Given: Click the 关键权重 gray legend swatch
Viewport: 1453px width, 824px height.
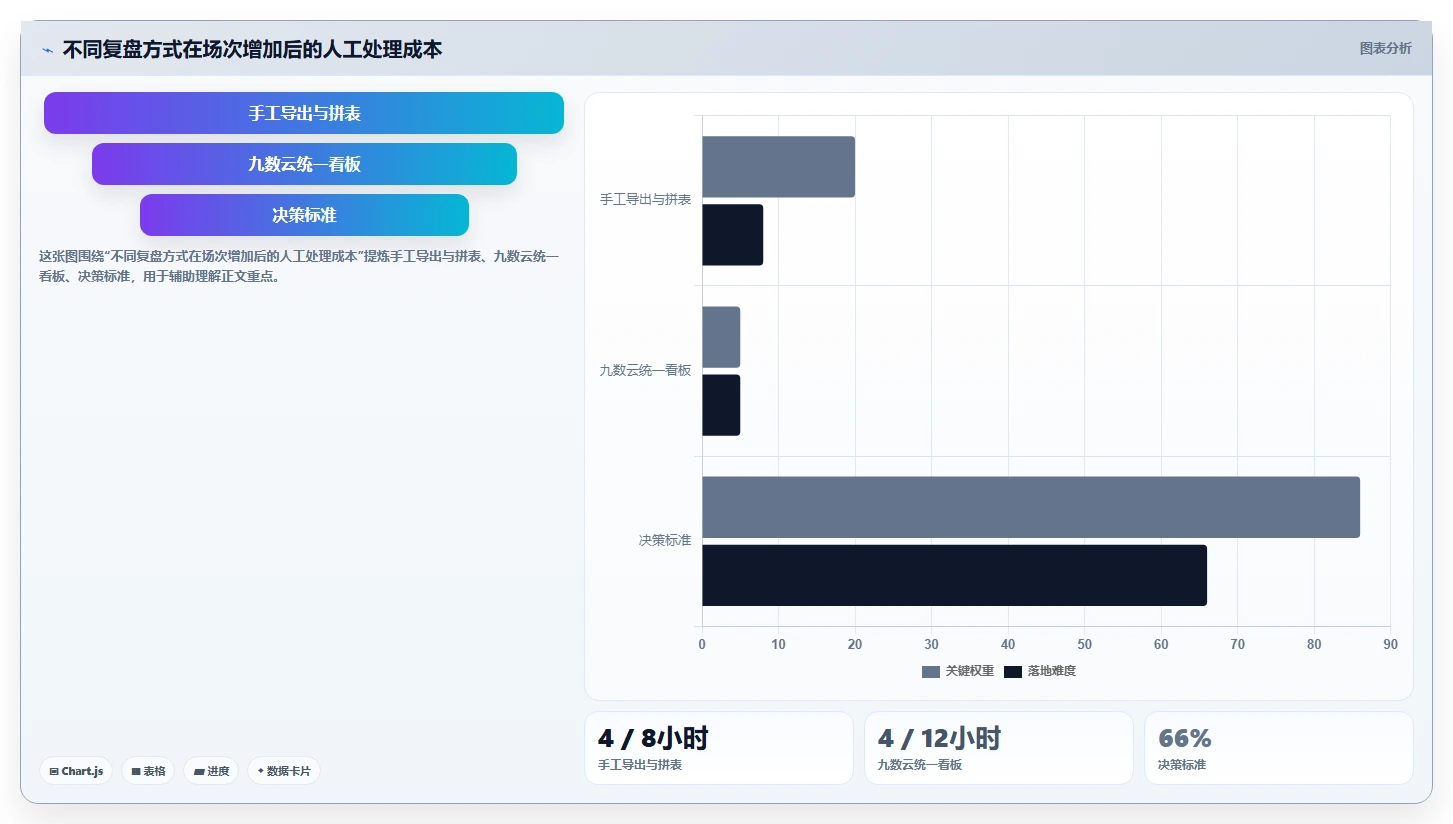Looking at the screenshot, I should point(931,672).
